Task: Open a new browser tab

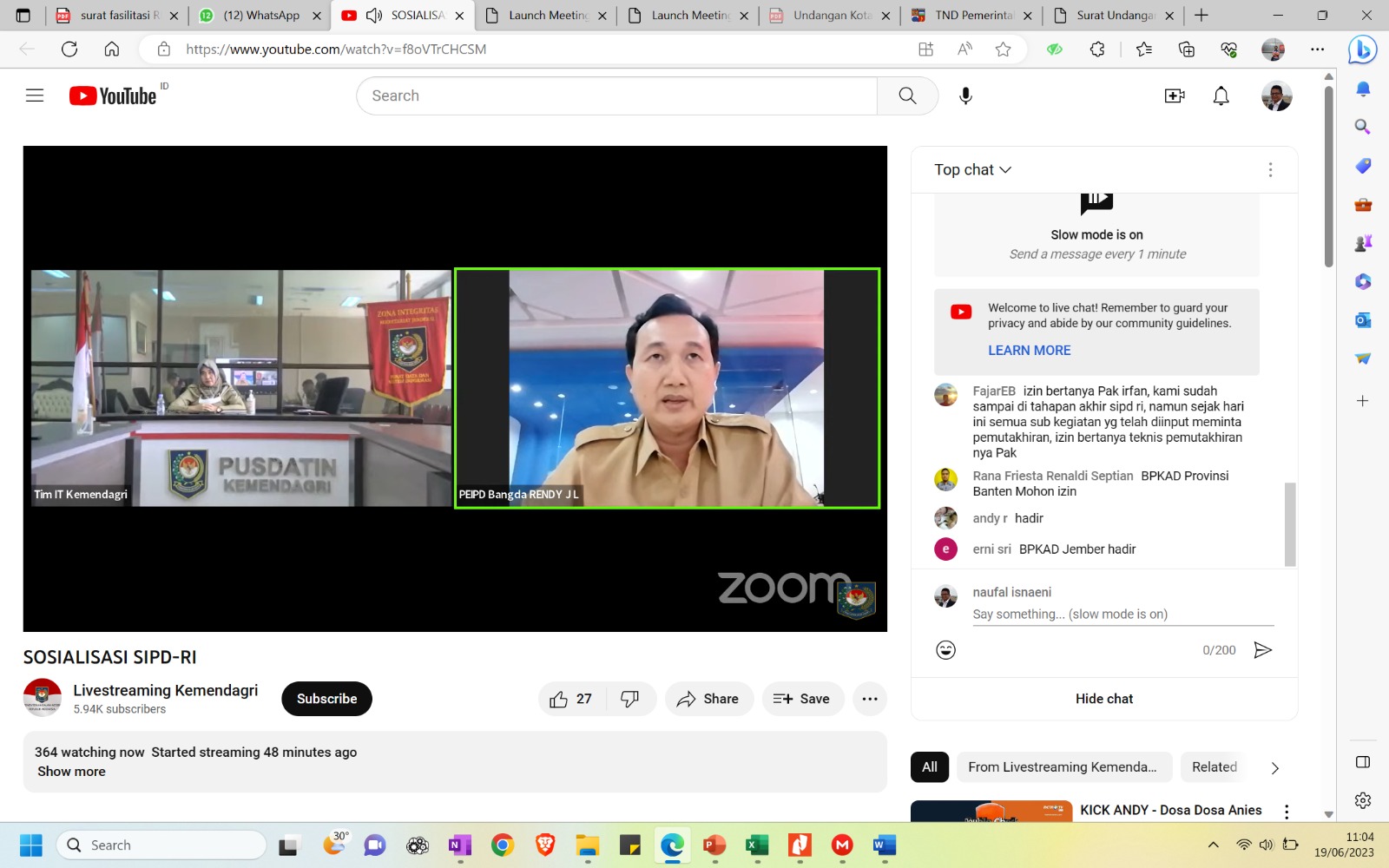Action: click(1201, 16)
